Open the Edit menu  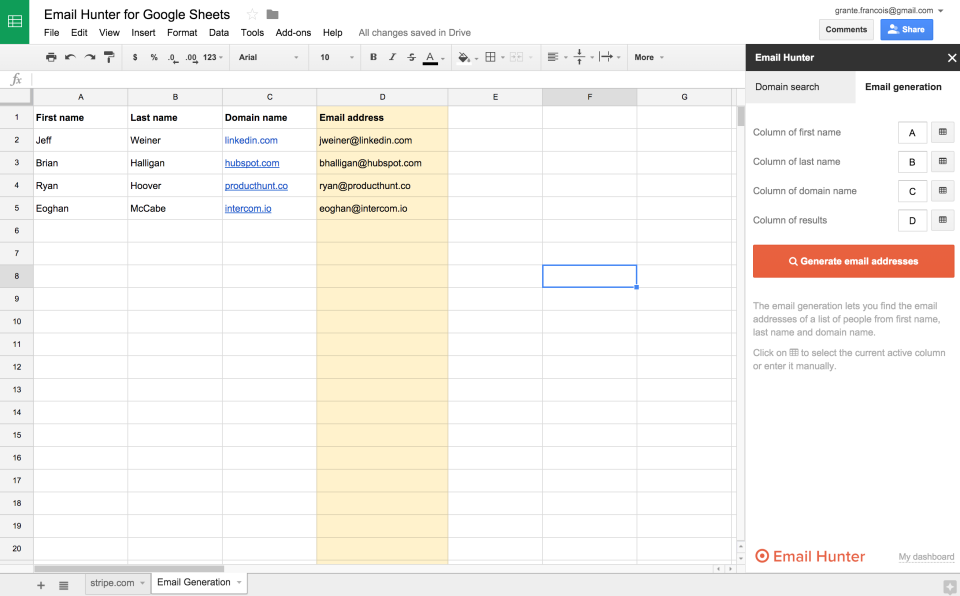(79, 32)
